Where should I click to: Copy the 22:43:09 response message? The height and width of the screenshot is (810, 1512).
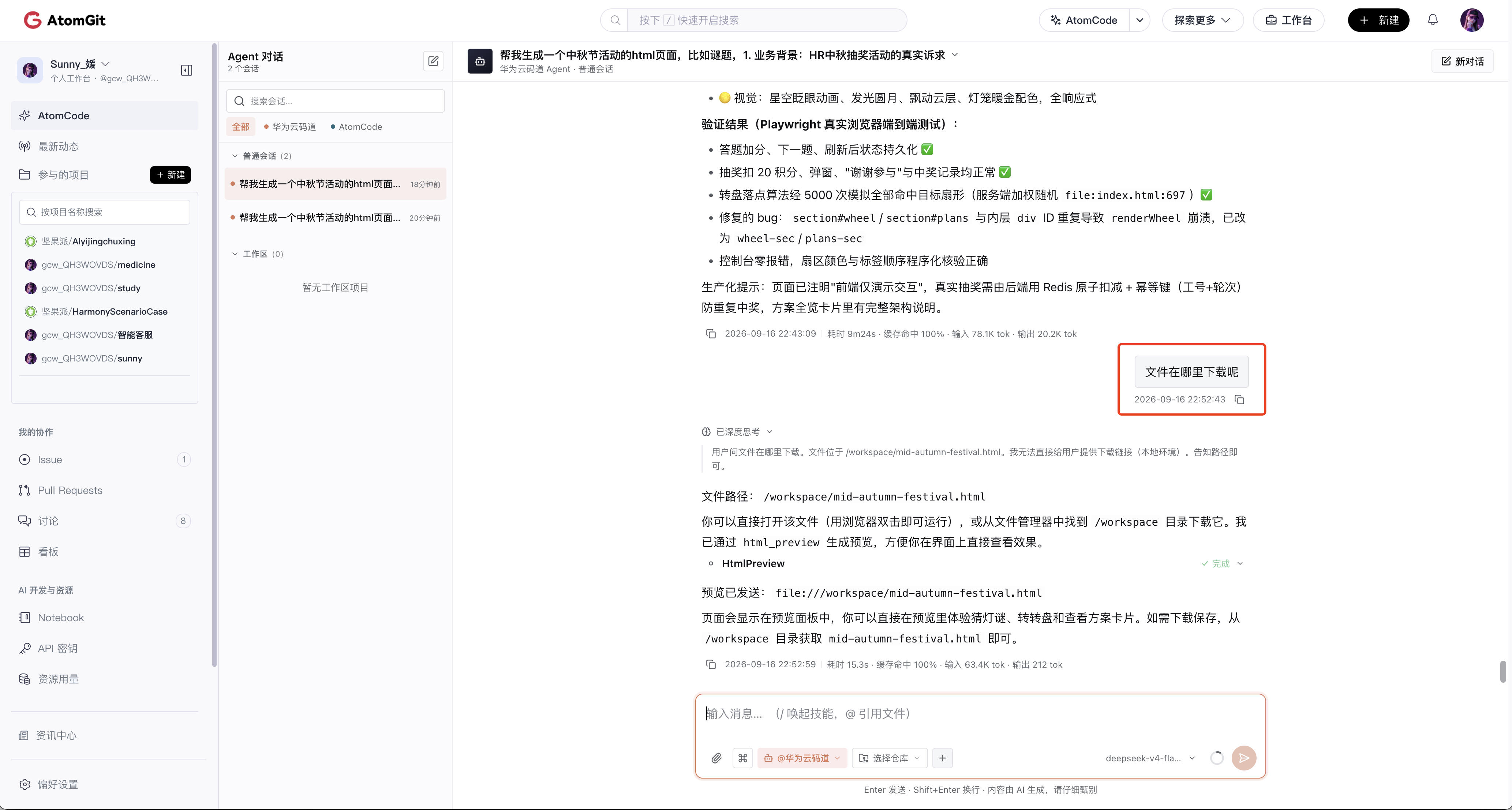[711, 333]
